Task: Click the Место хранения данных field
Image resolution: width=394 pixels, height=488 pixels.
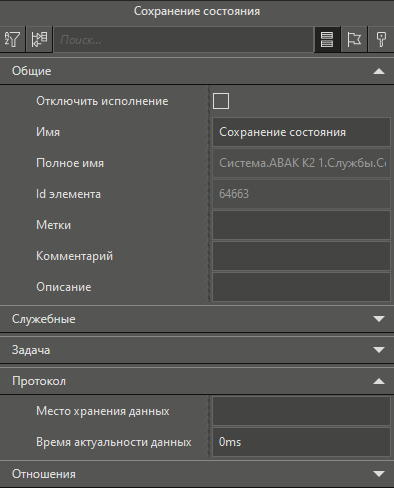Action: coord(301,411)
